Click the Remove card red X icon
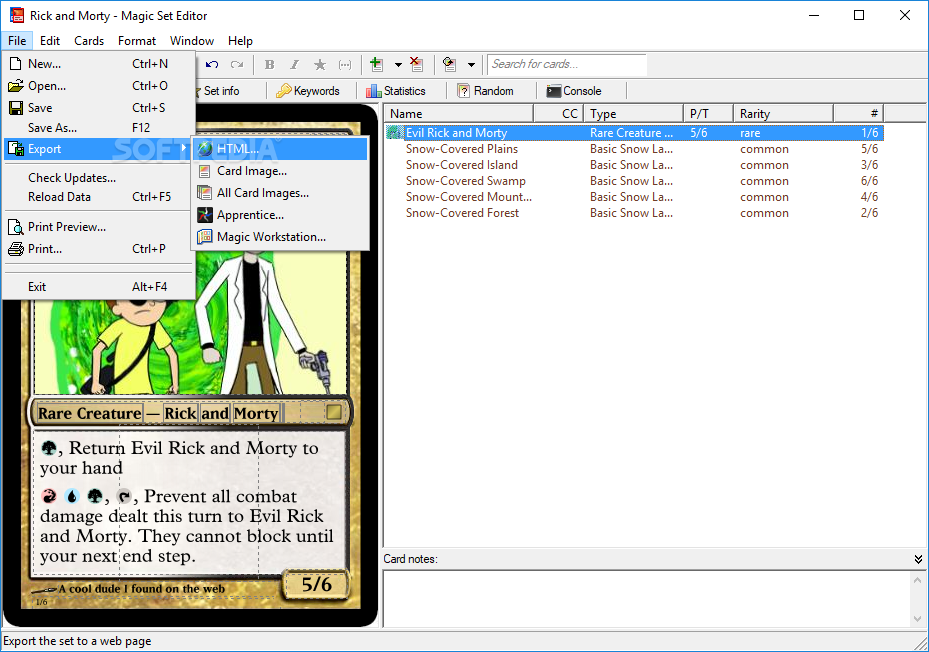The height and width of the screenshot is (652, 929). click(x=417, y=65)
